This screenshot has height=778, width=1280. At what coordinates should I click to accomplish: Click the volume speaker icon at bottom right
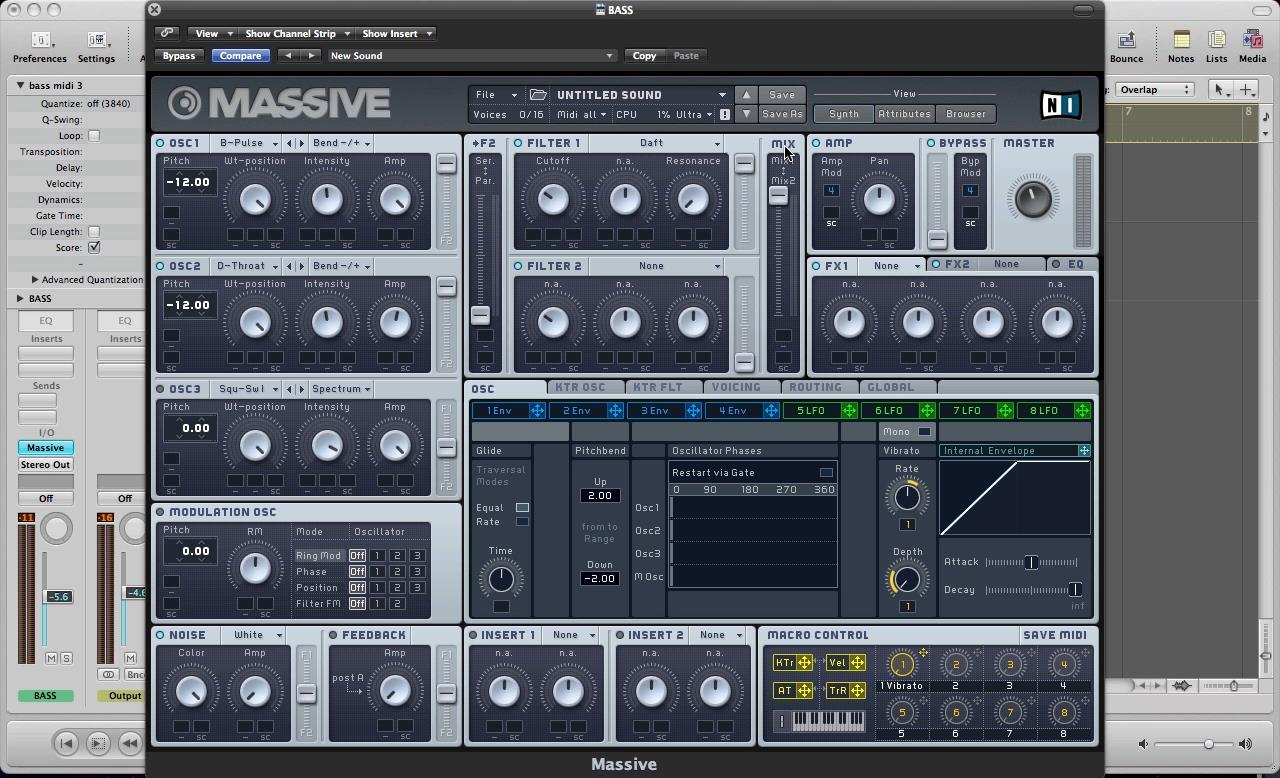[1245, 744]
